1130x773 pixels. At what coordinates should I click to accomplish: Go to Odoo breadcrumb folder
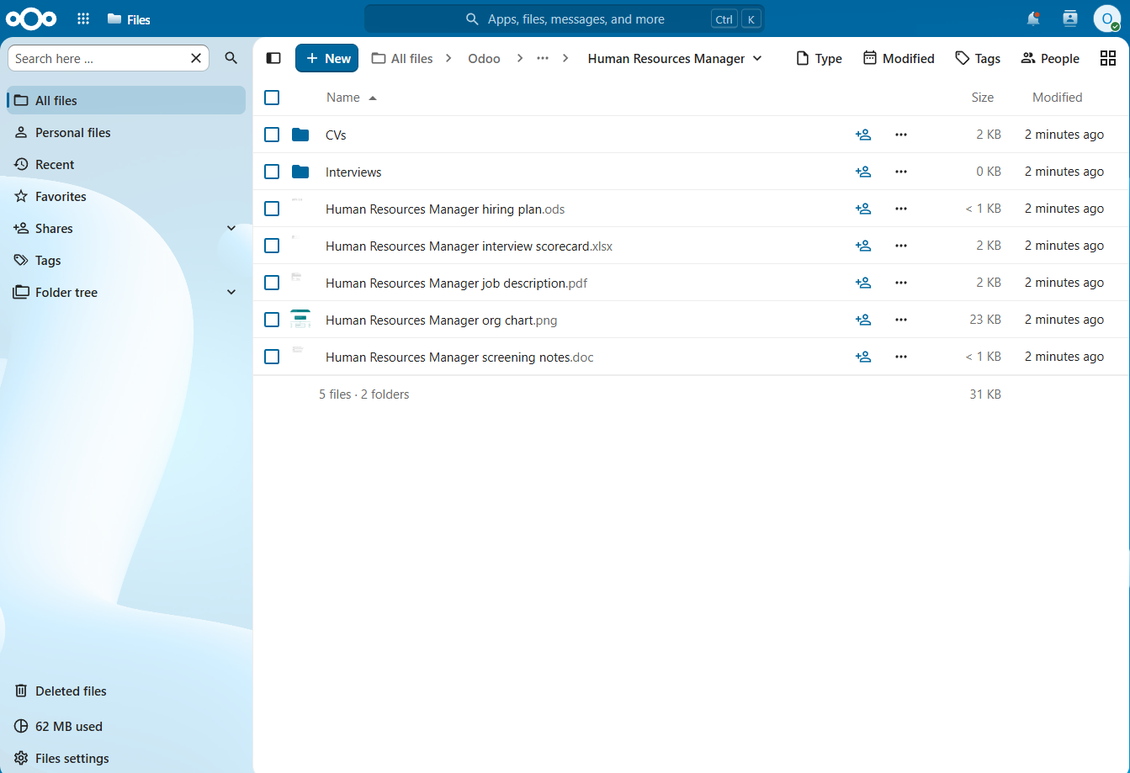(x=484, y=58)
